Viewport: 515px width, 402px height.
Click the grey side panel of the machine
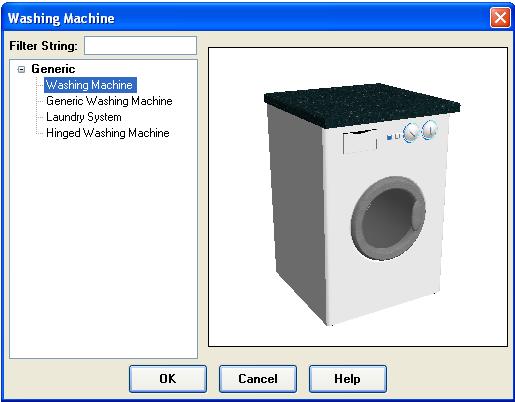pyautogui.click(x=297, y=207)
